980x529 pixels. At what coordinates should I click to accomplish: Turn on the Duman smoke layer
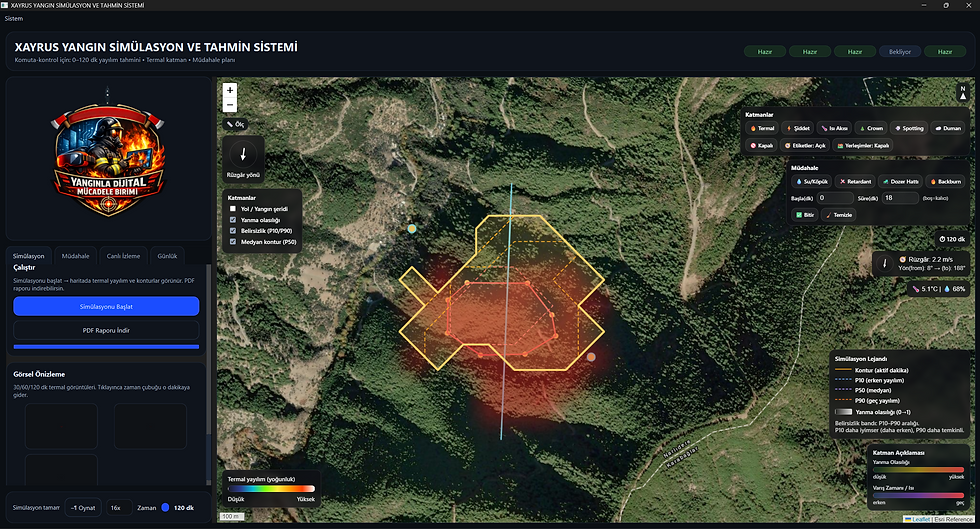948,128
